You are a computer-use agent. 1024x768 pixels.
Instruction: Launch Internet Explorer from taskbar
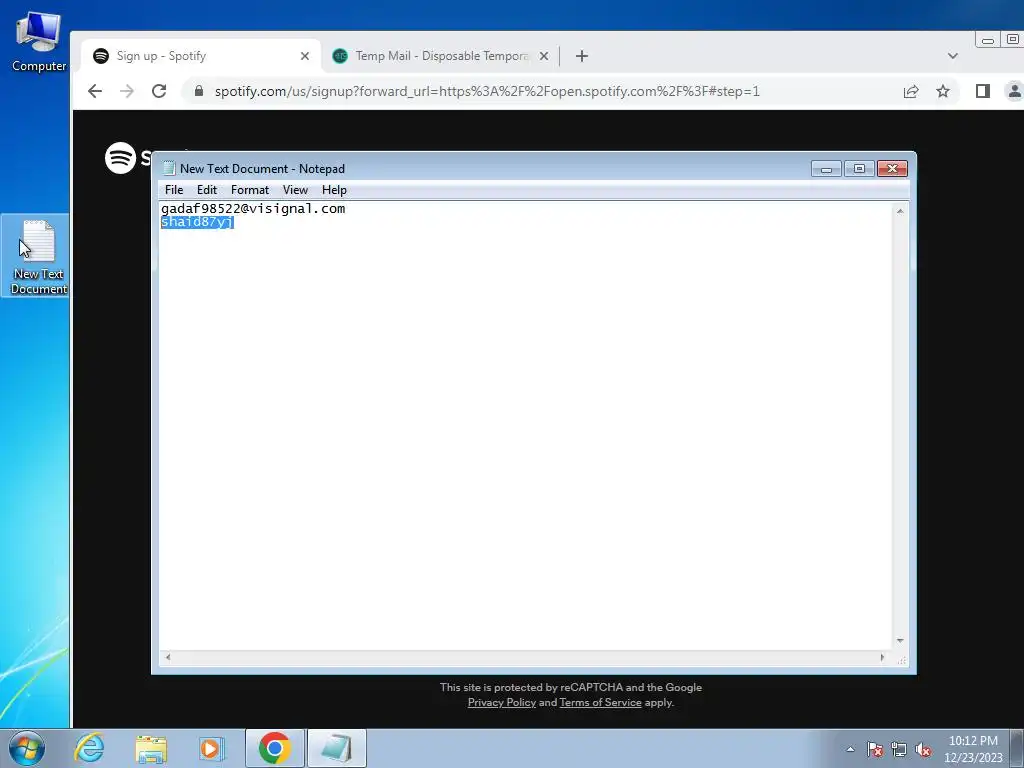coord(89,748)
